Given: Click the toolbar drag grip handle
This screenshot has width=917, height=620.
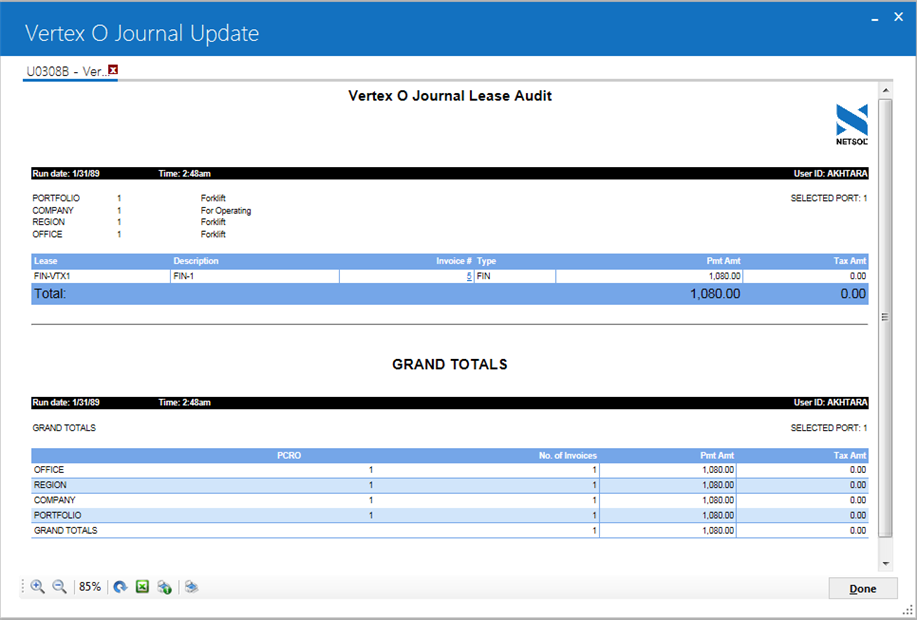Looking at the screenshot, I should (x=23, y=587).
